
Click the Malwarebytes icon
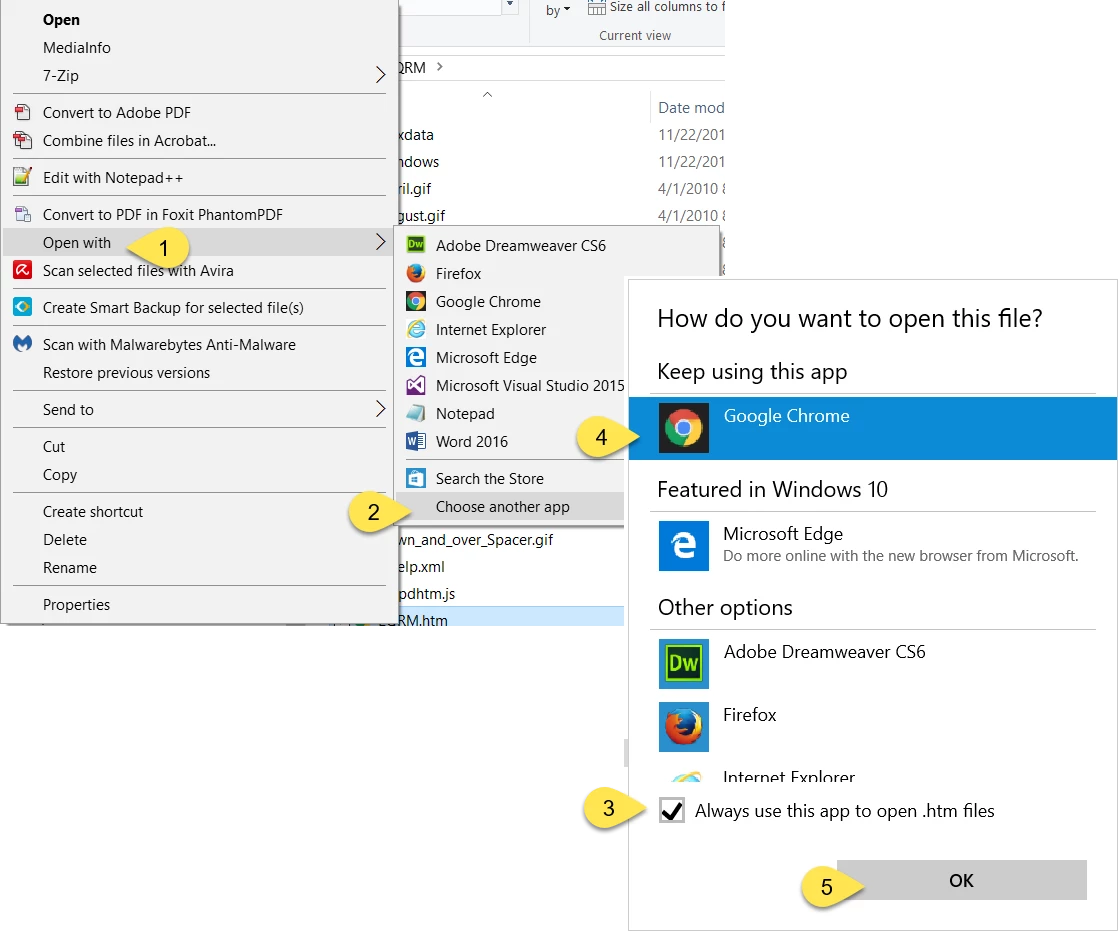[x=23, y=344]
